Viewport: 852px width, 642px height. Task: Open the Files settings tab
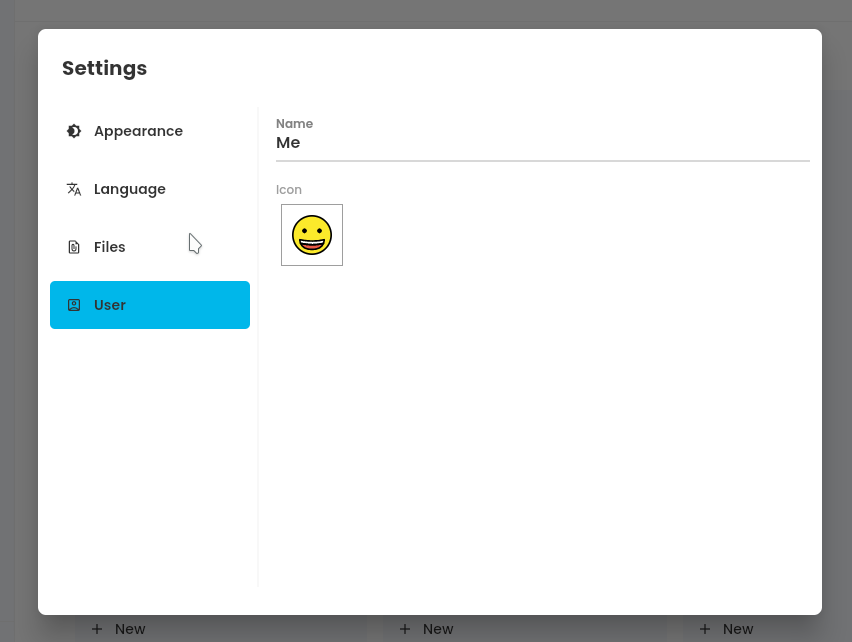pyautogui.click(x=150, y=247)
